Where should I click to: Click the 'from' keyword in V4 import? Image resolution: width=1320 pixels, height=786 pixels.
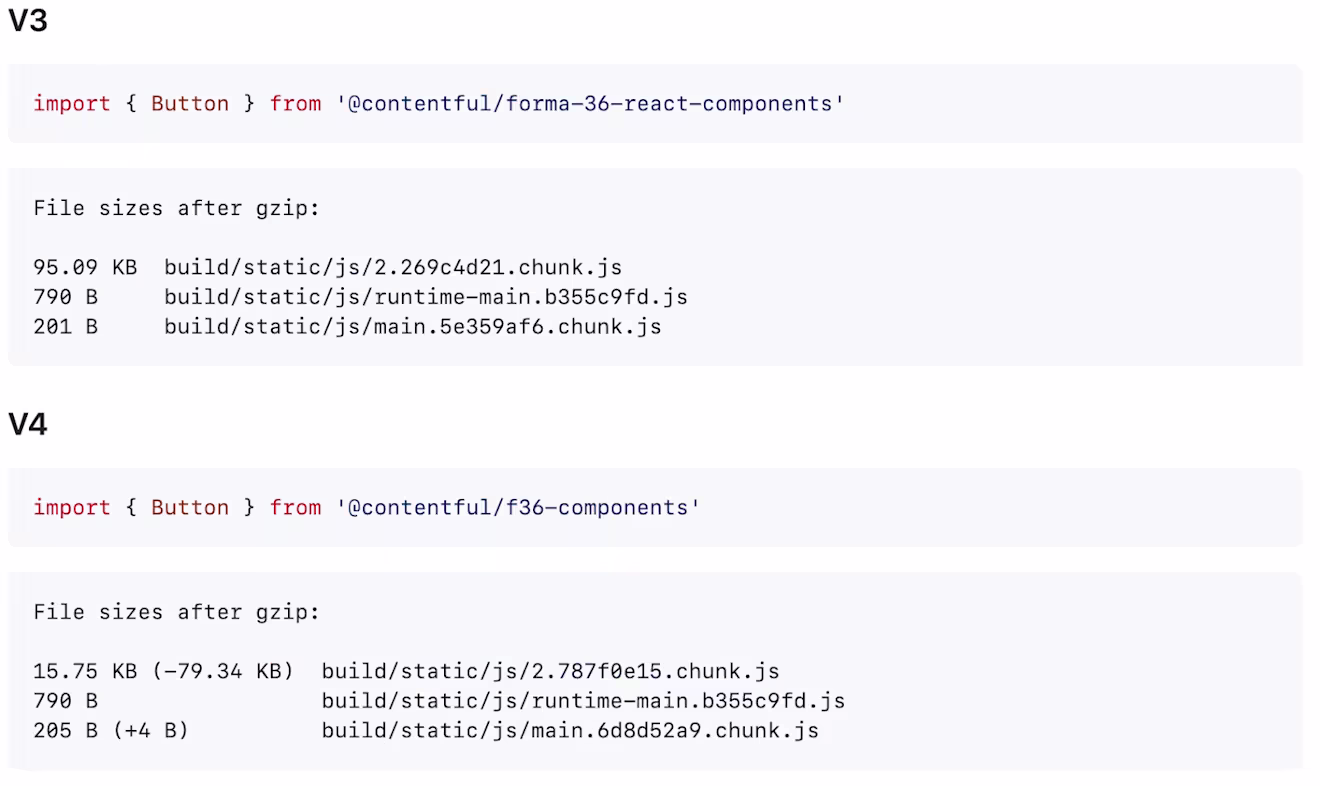pyautogui.click(x=295, y=507)
